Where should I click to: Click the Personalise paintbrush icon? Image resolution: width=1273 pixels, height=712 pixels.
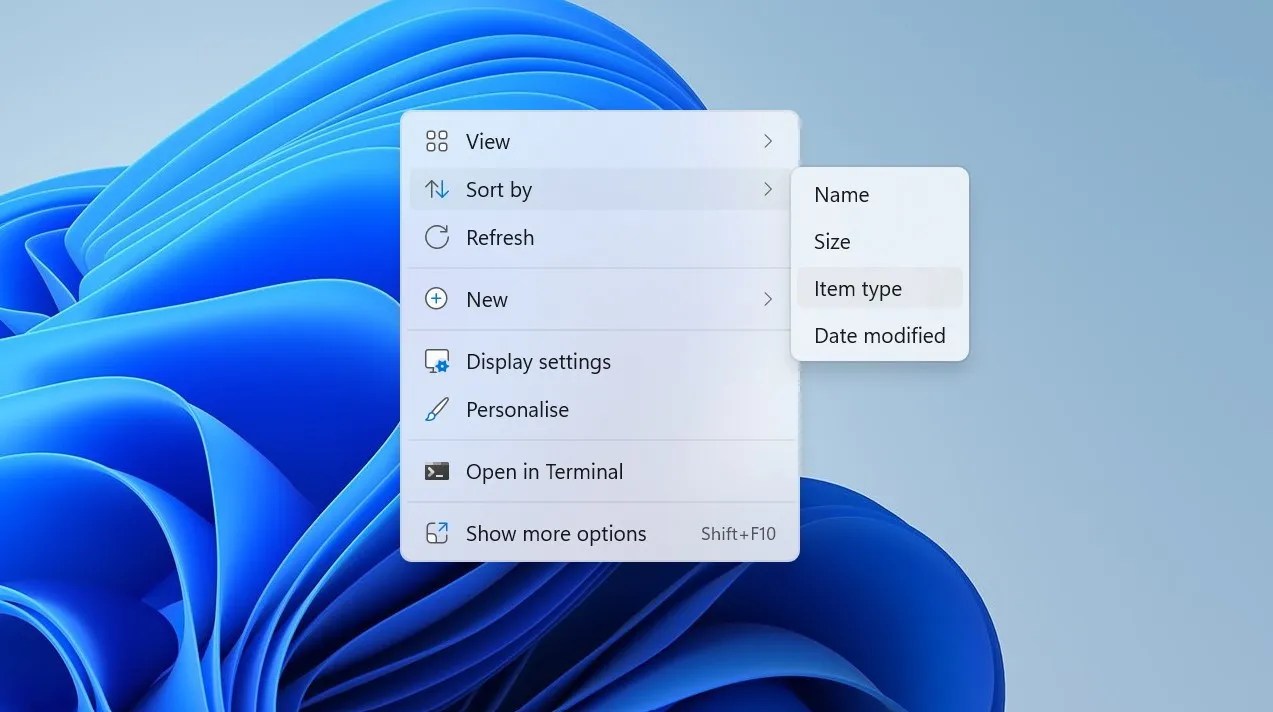(x=436, y=409)
